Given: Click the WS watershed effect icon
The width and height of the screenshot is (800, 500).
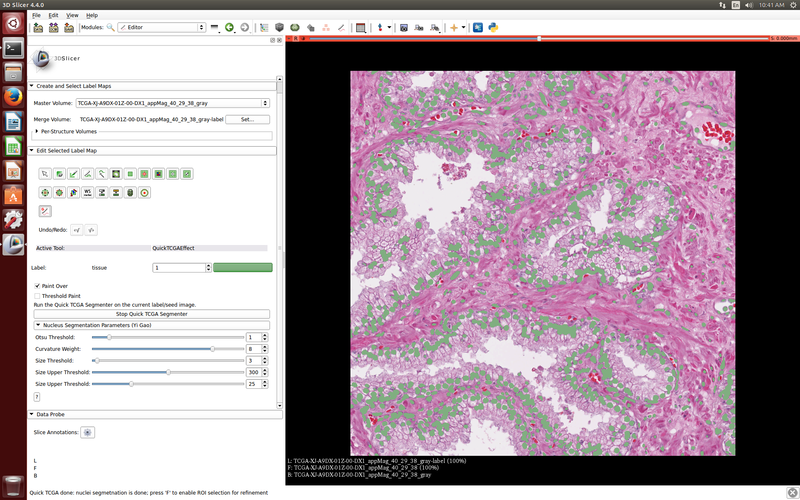Looking at the screenshot, I should point(88,192).
